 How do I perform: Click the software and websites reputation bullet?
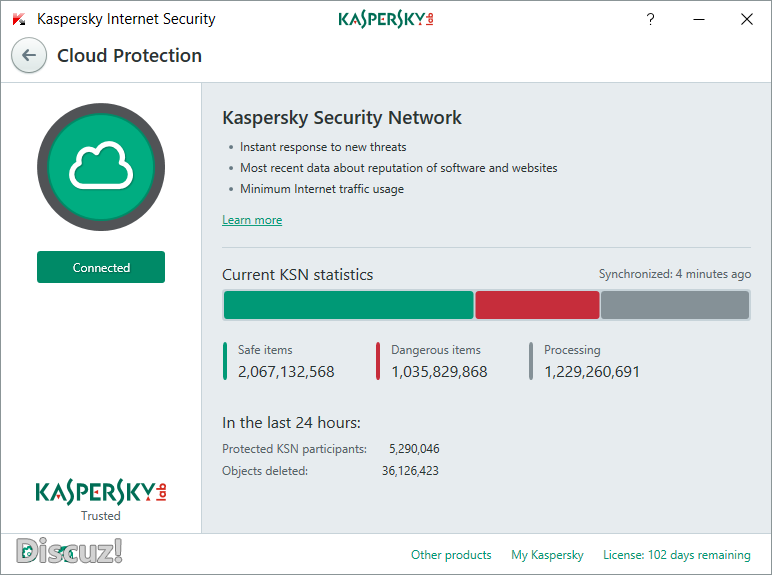399,168
